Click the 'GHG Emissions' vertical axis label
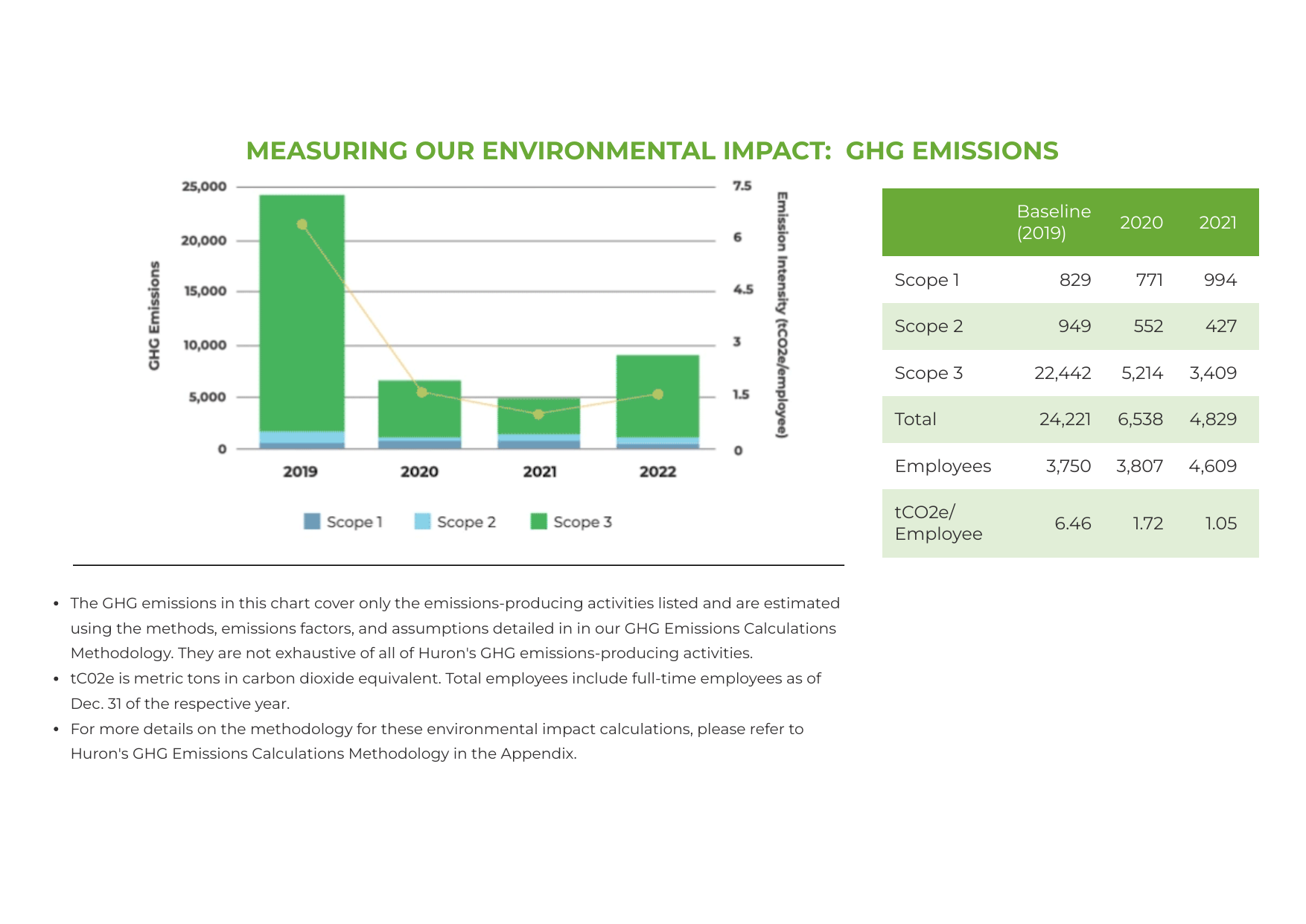1306x924 pixels. [x=154, y=316]
